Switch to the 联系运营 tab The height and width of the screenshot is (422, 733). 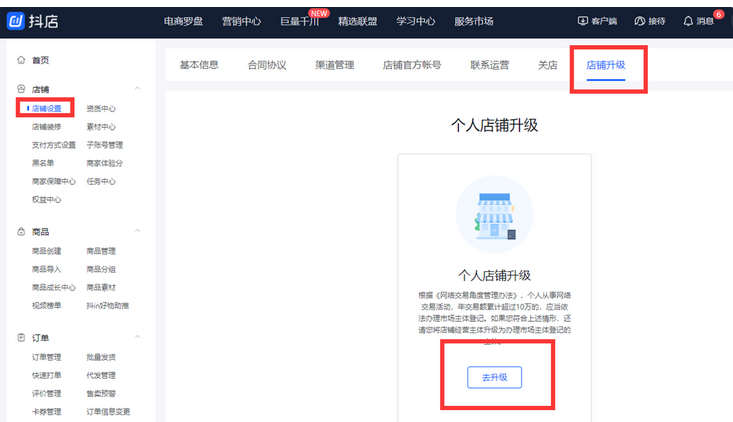point(489,65)
